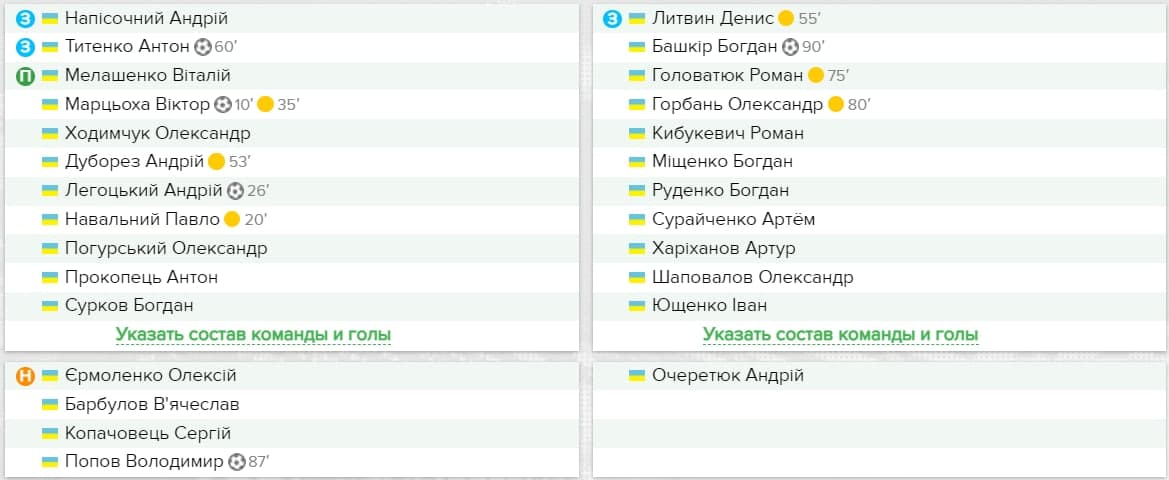This screenshot has width=1169, height=480.
Task: Click the green П badge by Мелашенко Віталій
Action: pyautogui.click(x=25, y=76)
